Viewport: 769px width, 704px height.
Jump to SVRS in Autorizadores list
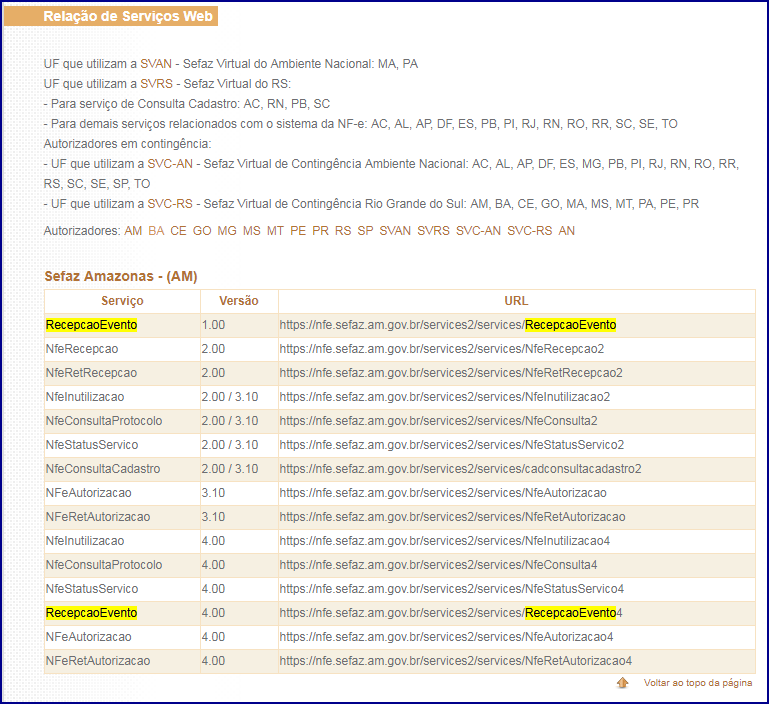[x=434, y=231]
